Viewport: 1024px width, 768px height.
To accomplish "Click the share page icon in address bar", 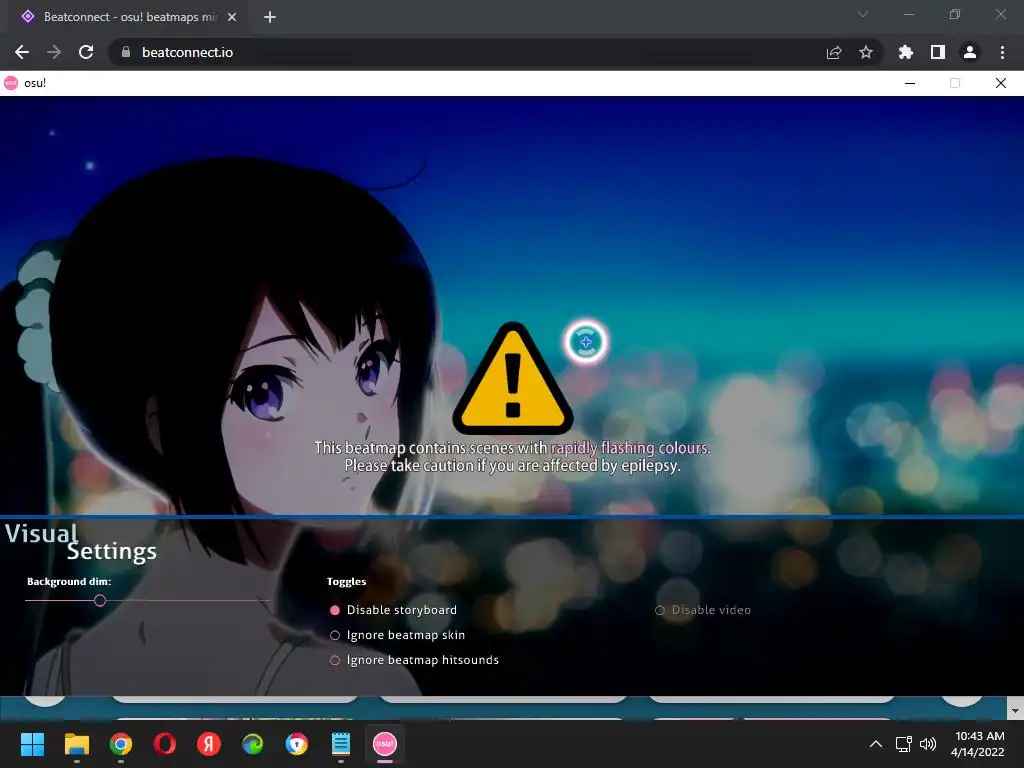I will coord(834,52).
